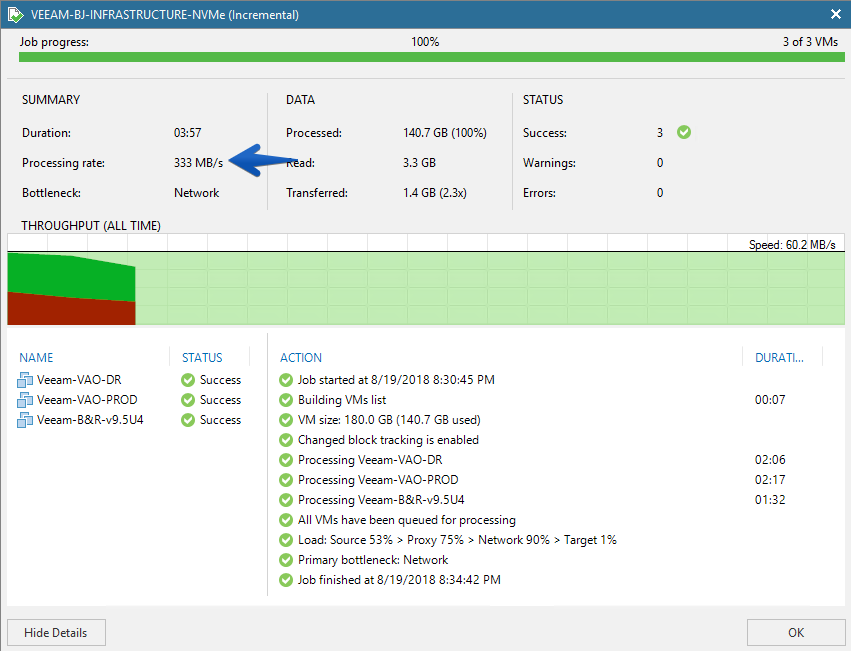Screen dimensions: 851x651
Task: Close the job details dialog
Action: tap(836, 15)
